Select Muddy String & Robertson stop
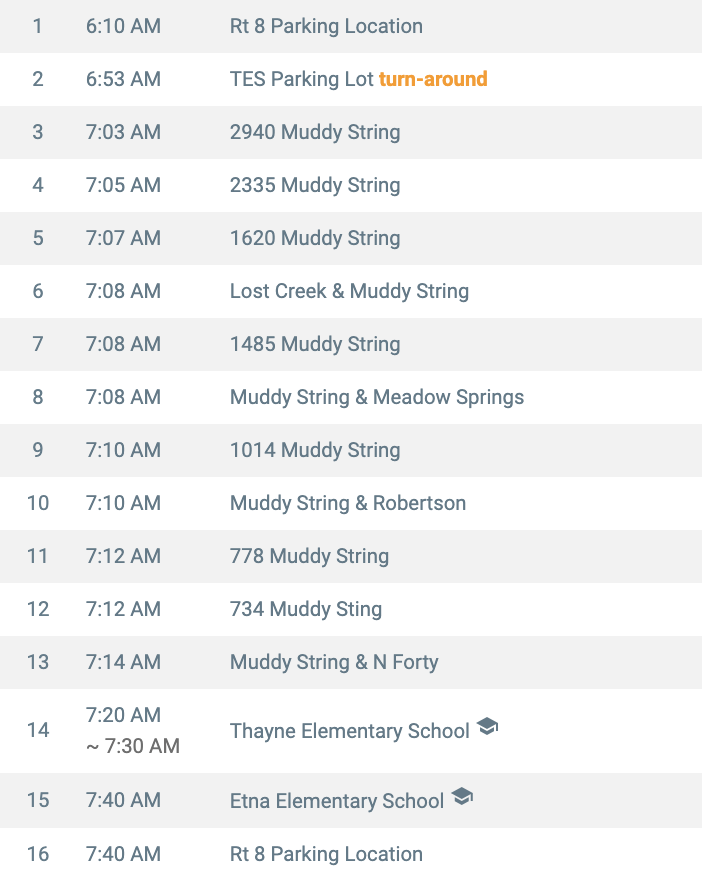This screenshot has width=702, height=890. [x=348, y=503]
